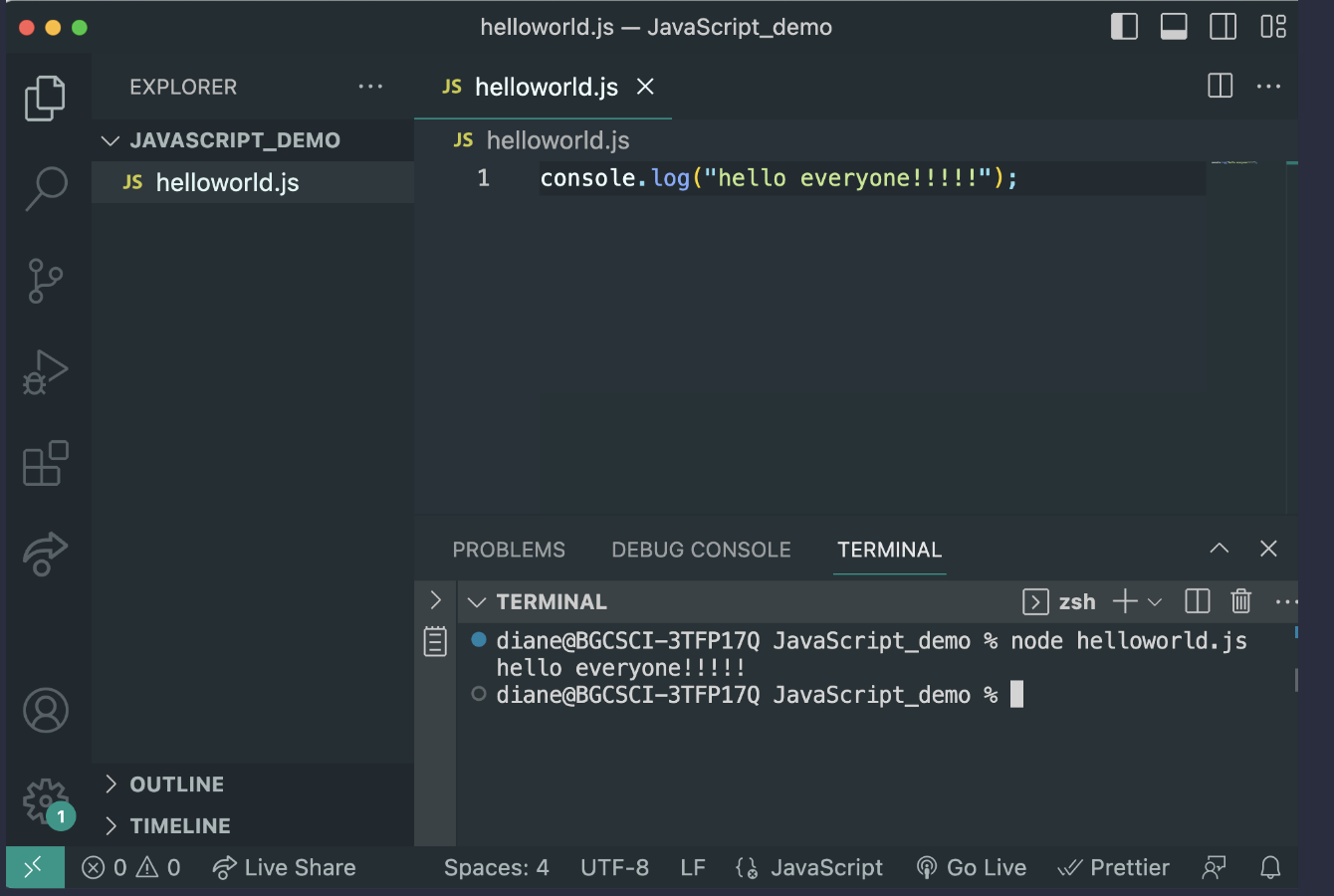This screenshot has width=1334, height=896.
Task: Close the bottom panel
Action: click(x=1268, y=549)
